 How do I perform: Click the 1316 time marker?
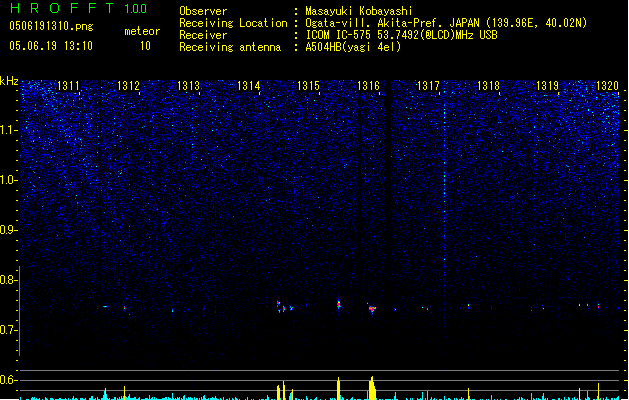tap(368, 86)
